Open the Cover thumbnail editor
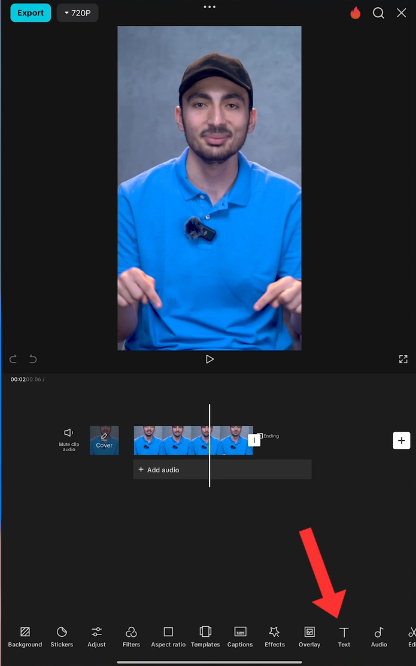Image resolution: width=416 pixels, height=666 pixels. point(104,440)
